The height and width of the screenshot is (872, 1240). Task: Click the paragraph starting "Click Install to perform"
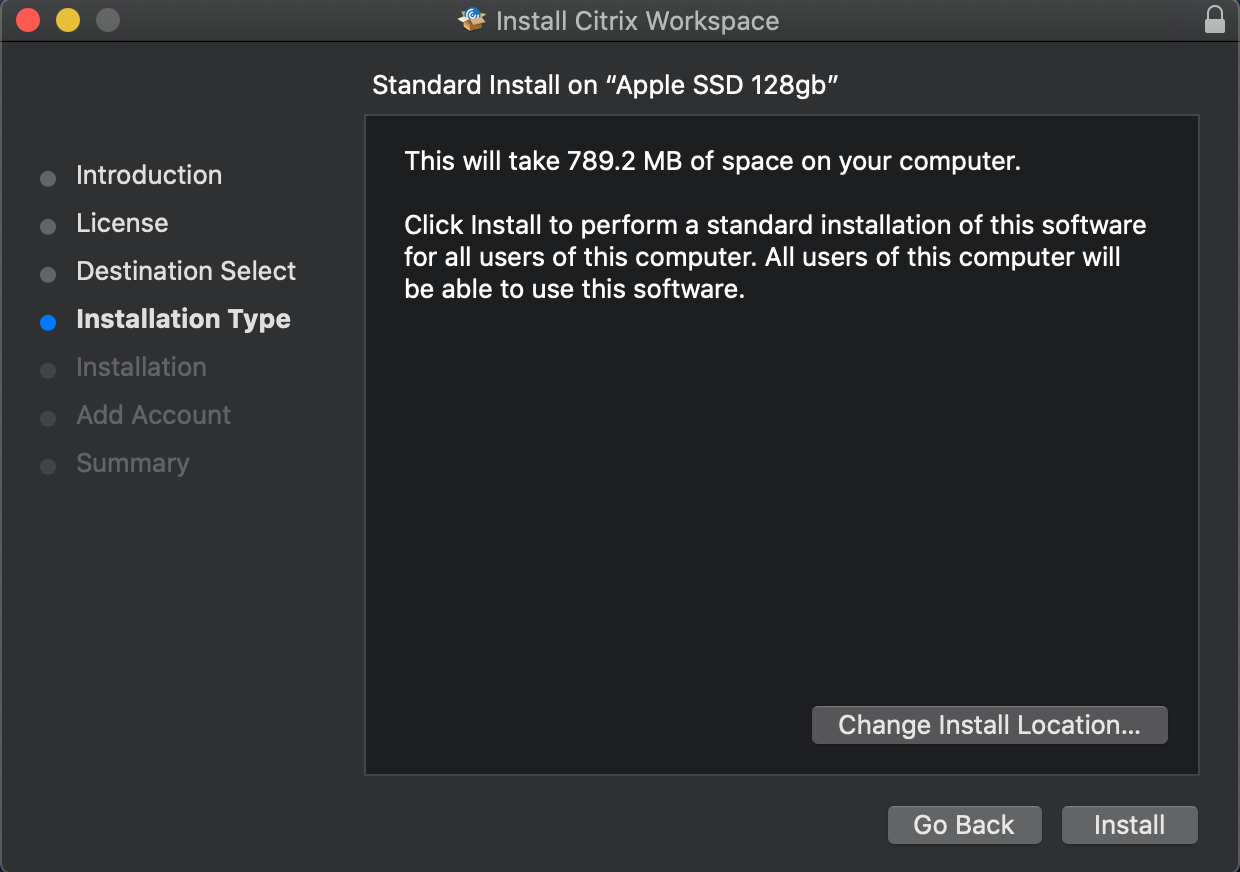[x=775, y=257]
